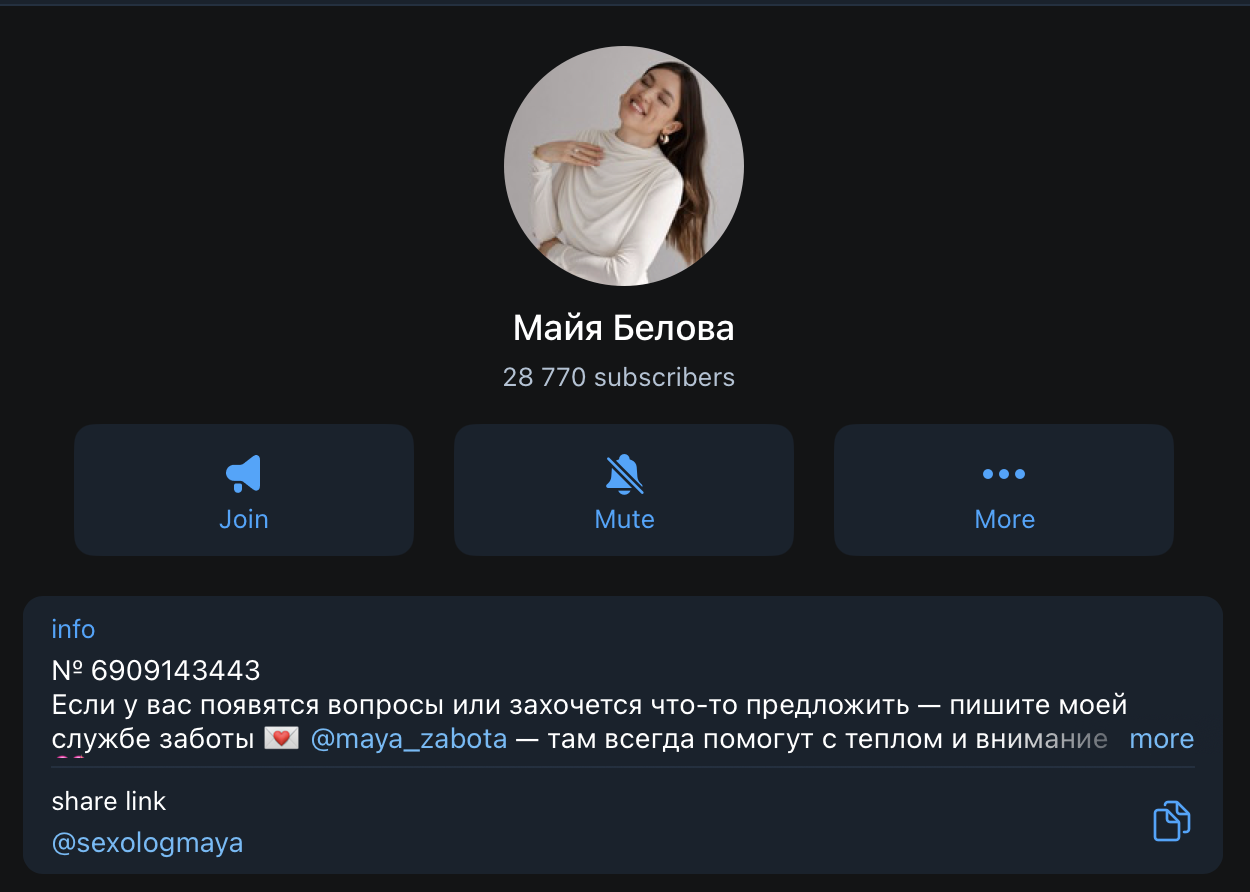Click the three-dots More icon
1250x892 pixels.
(1004, 474)
